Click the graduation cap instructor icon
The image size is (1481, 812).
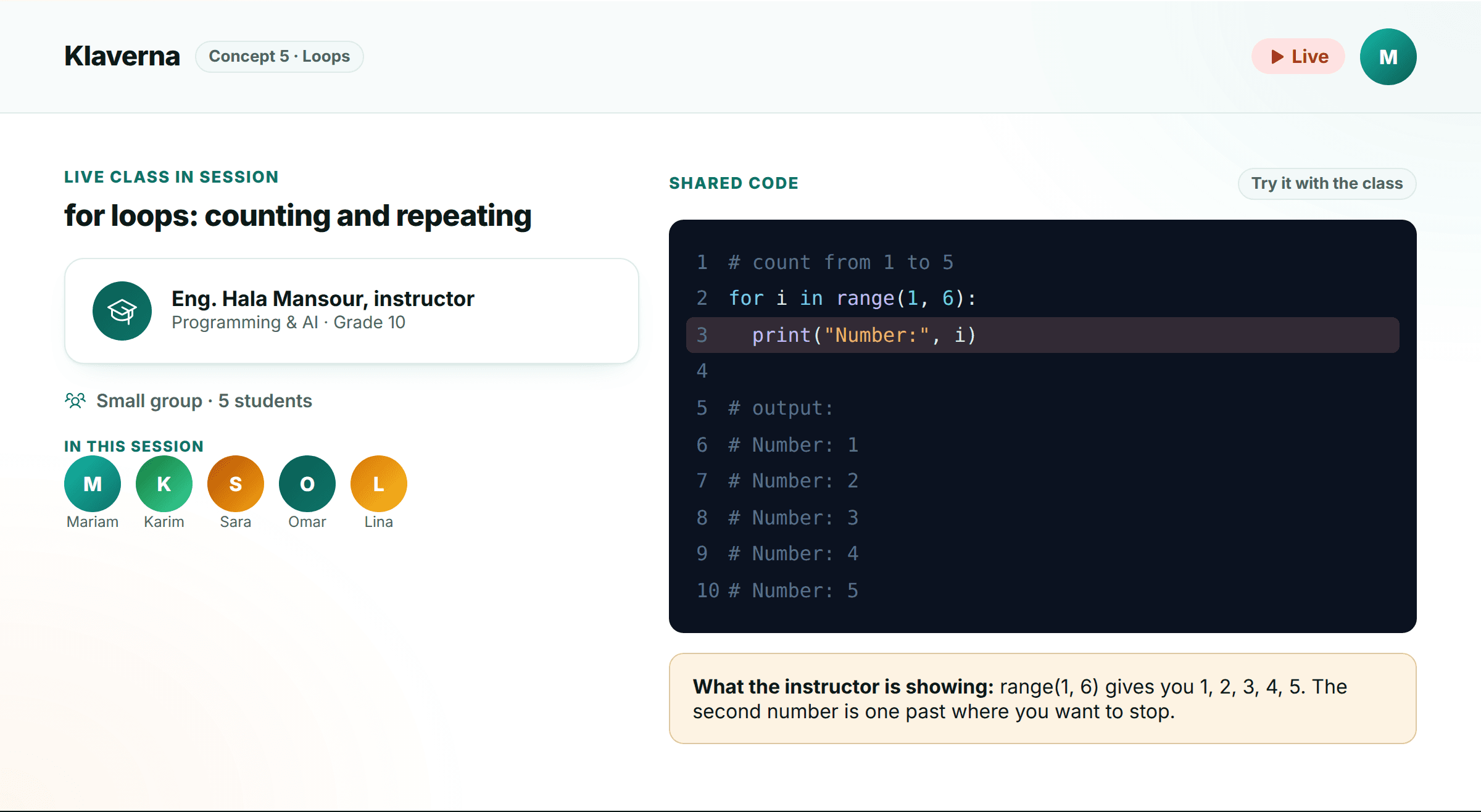(122, 311)
